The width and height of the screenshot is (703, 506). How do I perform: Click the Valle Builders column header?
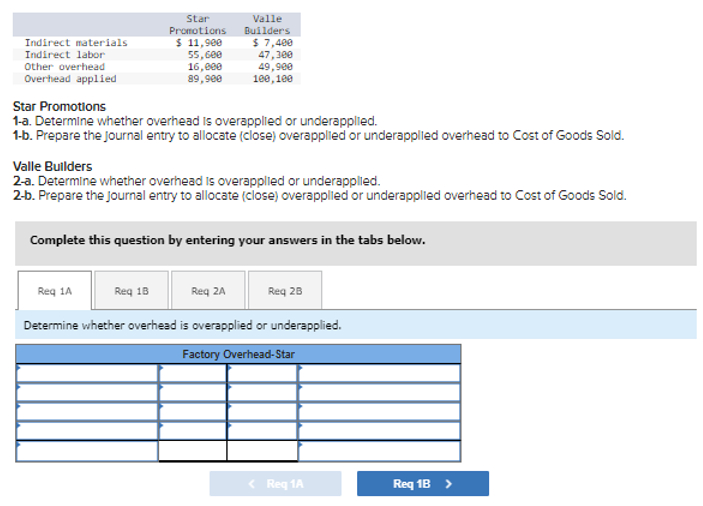(267, 25)
